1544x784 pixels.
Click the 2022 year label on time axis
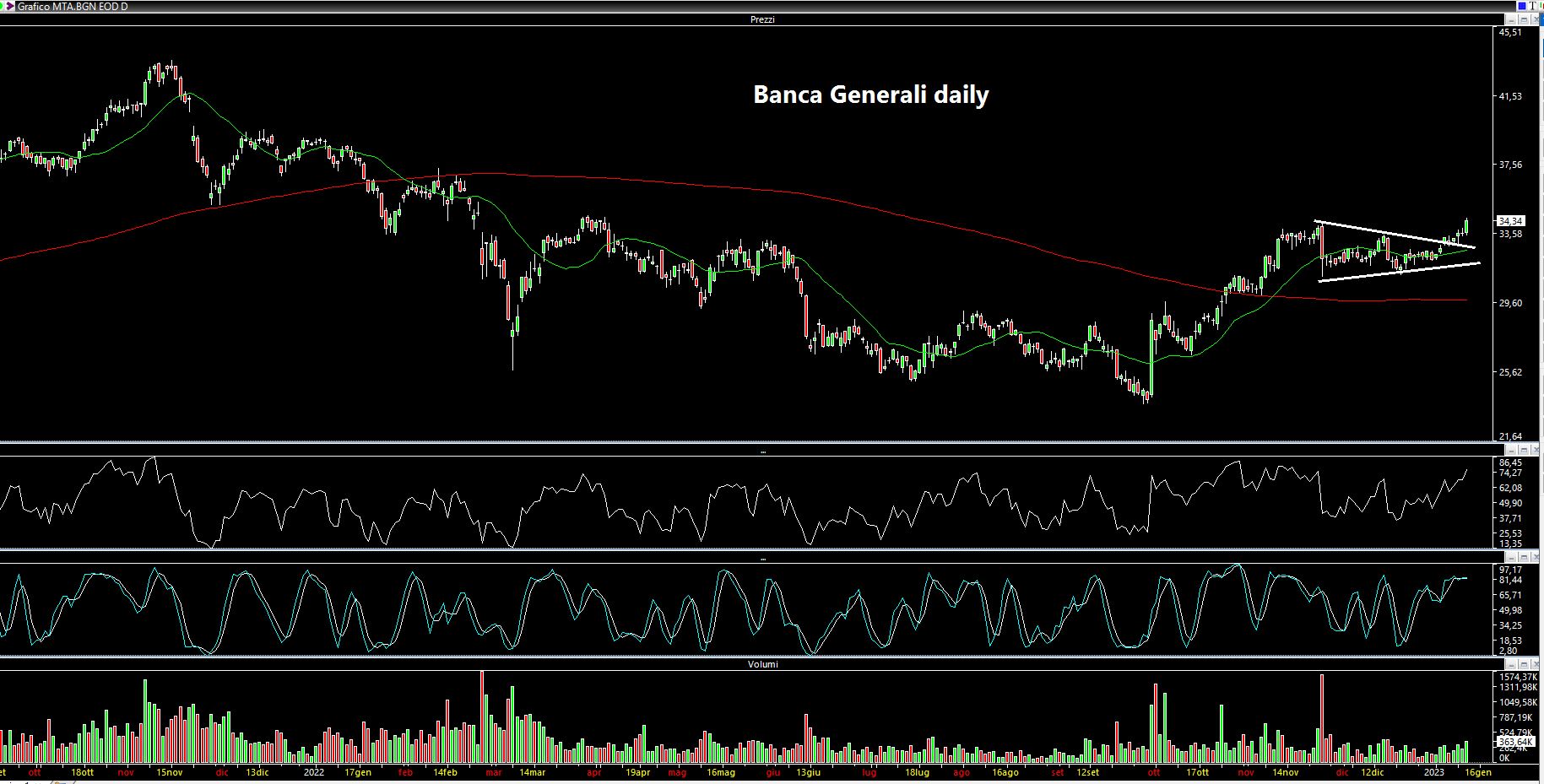click(313, 772)
